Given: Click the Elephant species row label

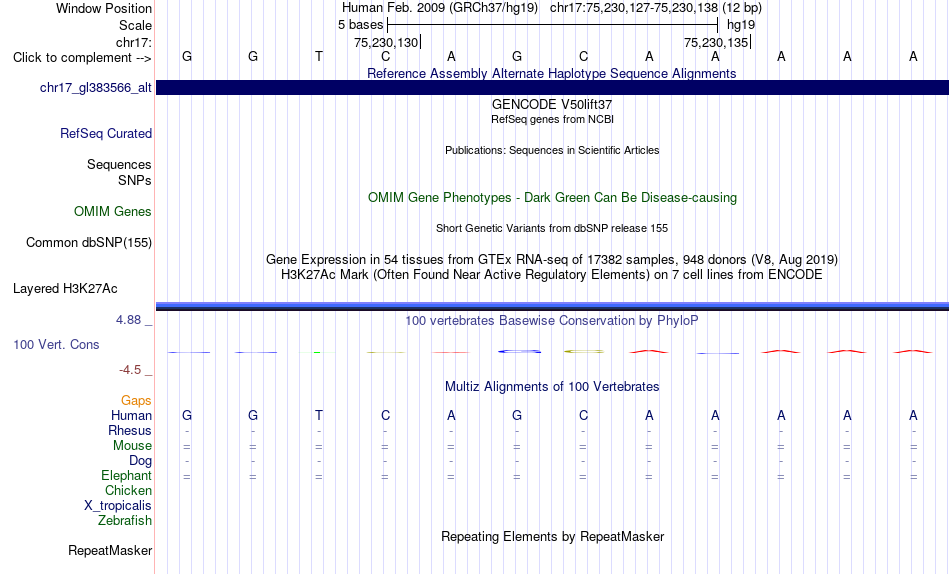Looking at the screenshot, I should coord(126,475).
